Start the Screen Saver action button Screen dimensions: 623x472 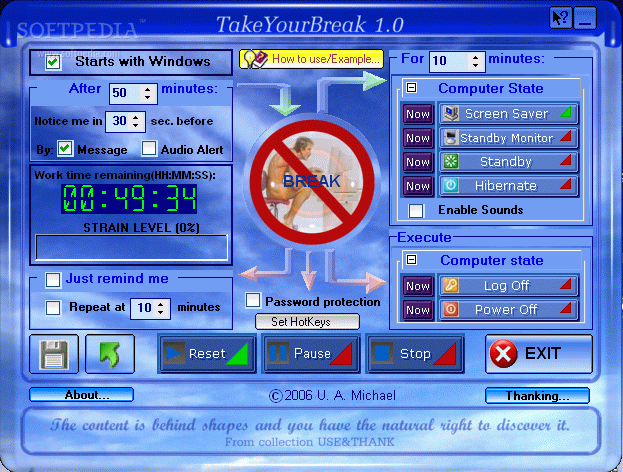[x=509, y=114]
